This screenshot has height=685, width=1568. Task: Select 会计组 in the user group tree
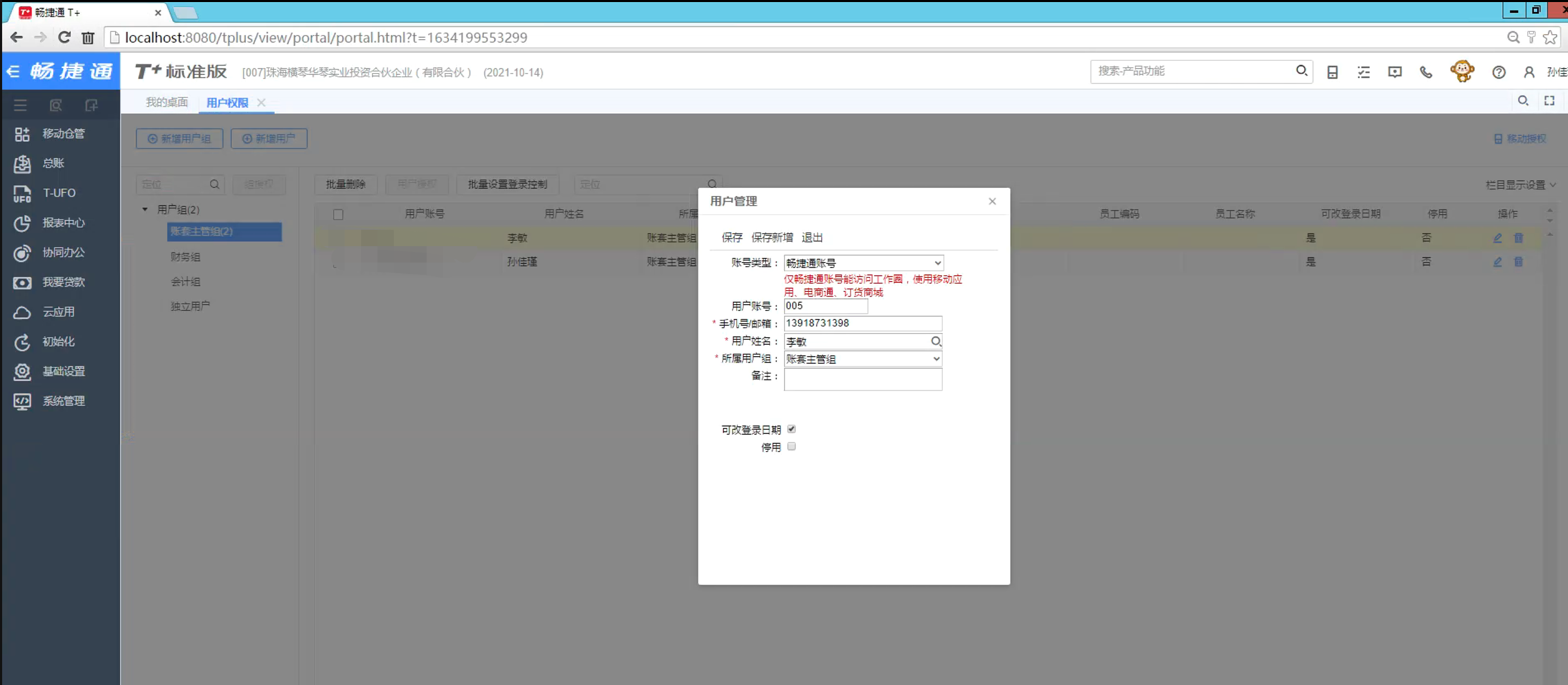pos(186,281)
